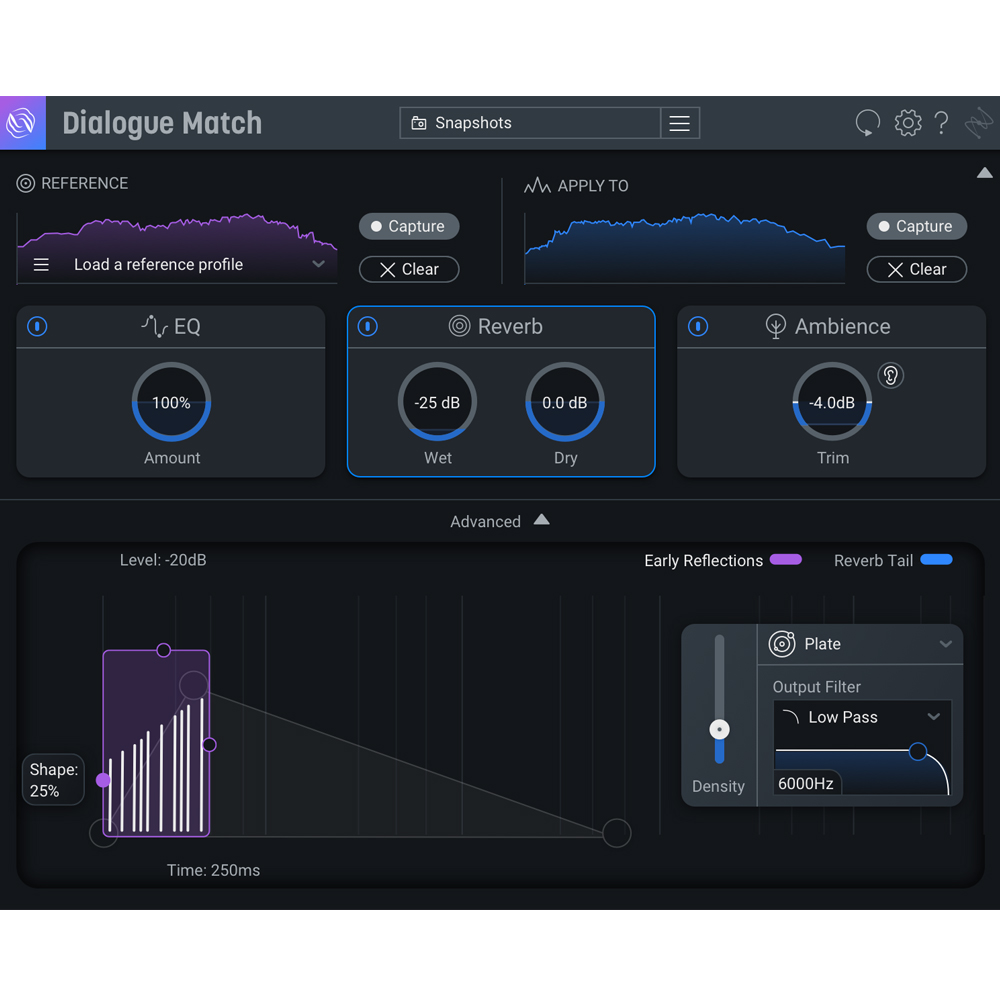The image size is (1000, 1000).
Task: Click the Reverb Wet knob
Action: point(438,402)
